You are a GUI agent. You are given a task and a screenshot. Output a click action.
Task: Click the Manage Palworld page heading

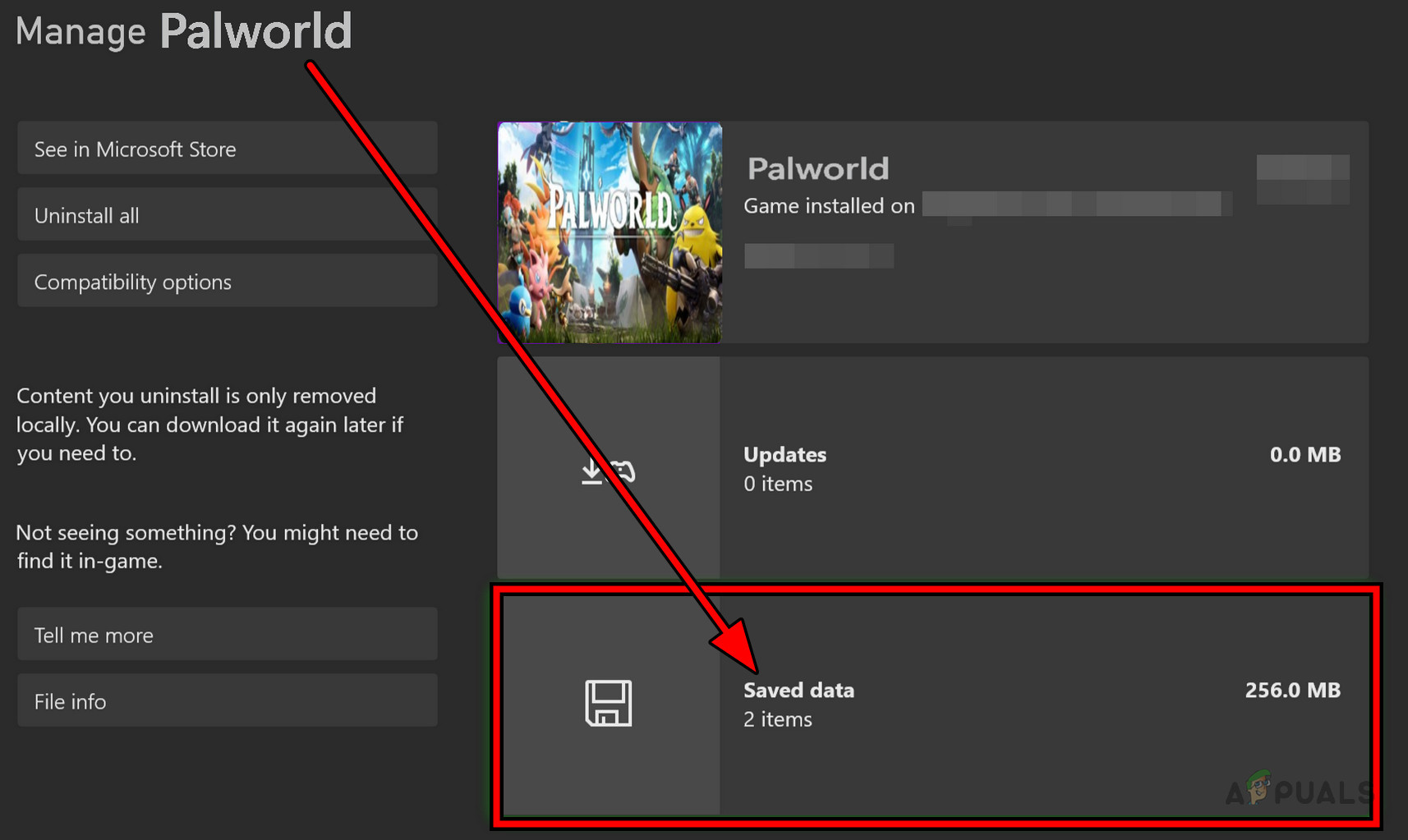[x=182, y=31]
